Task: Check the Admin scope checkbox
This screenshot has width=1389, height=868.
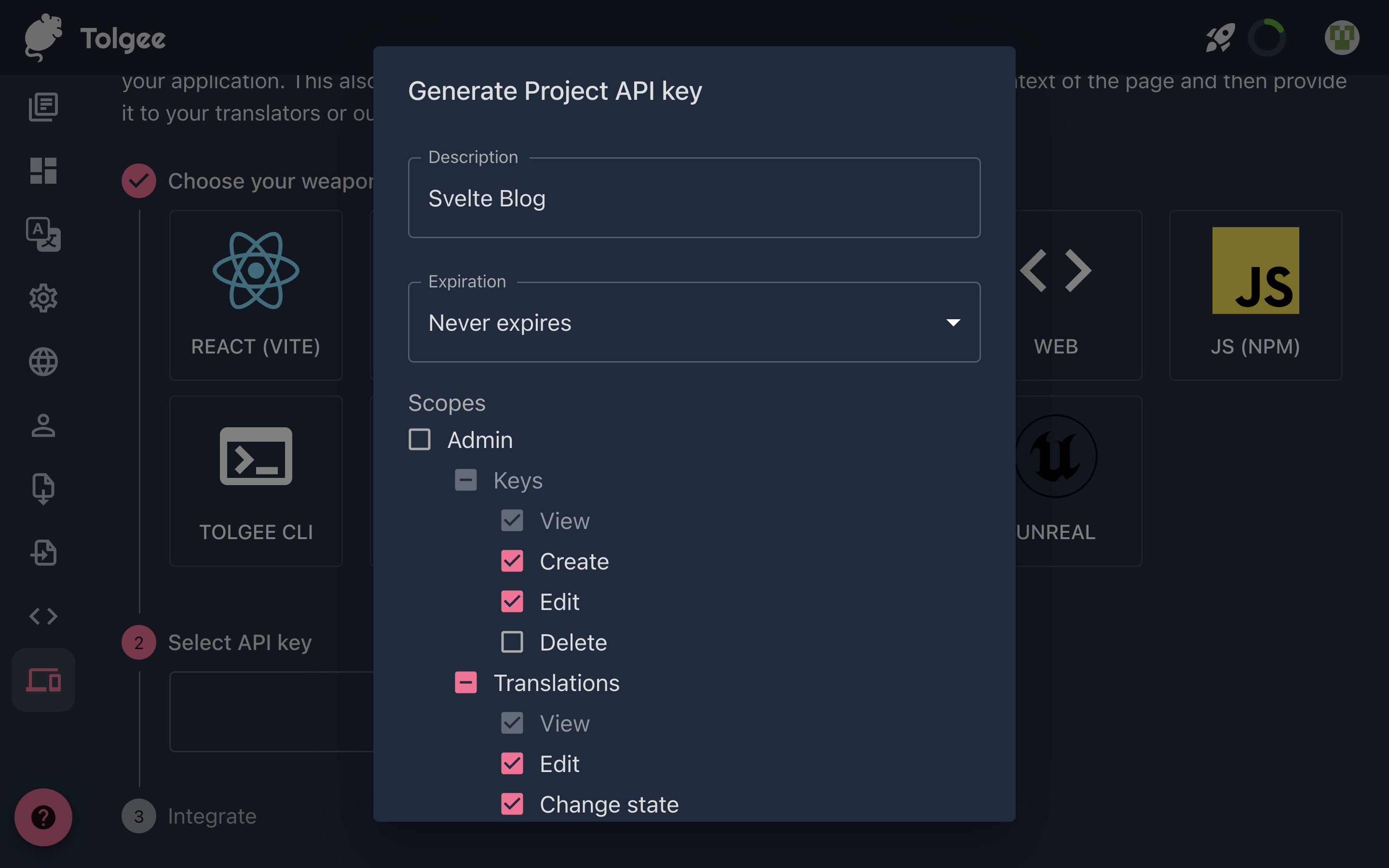Action: [x=420, y=439]
